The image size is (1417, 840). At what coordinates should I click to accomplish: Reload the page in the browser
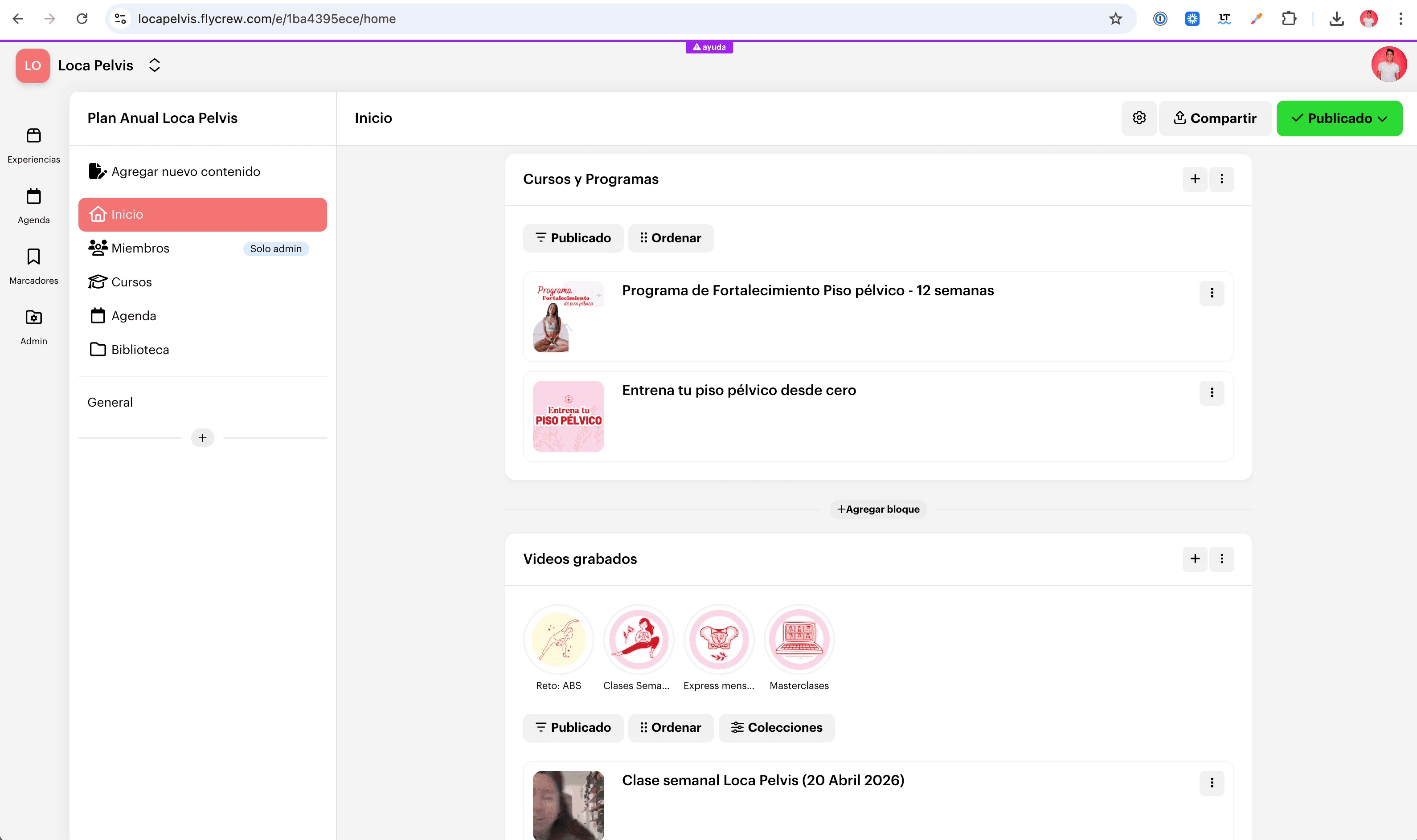[82, 19]
